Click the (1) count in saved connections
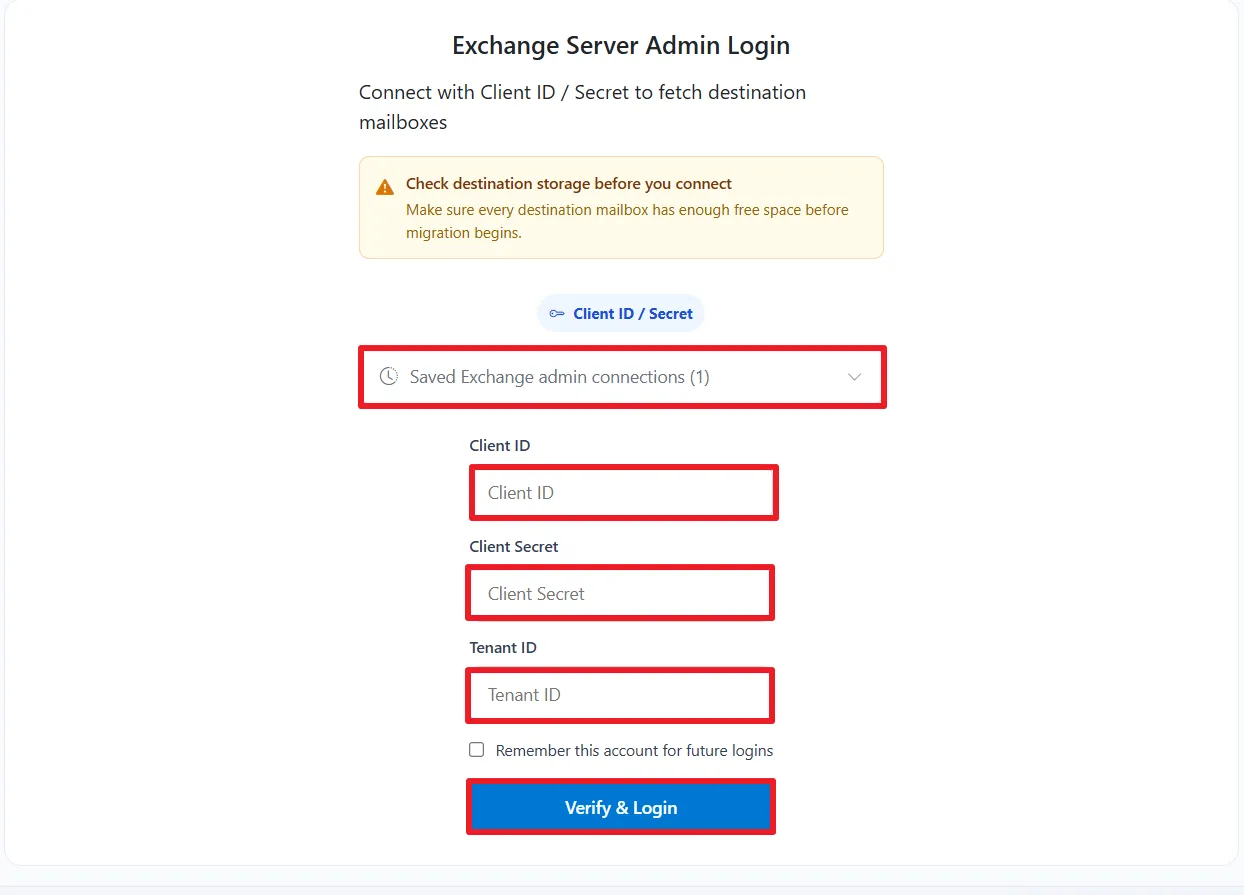The height and width of the screenshot is (895, 1244). tap(699, 377)
